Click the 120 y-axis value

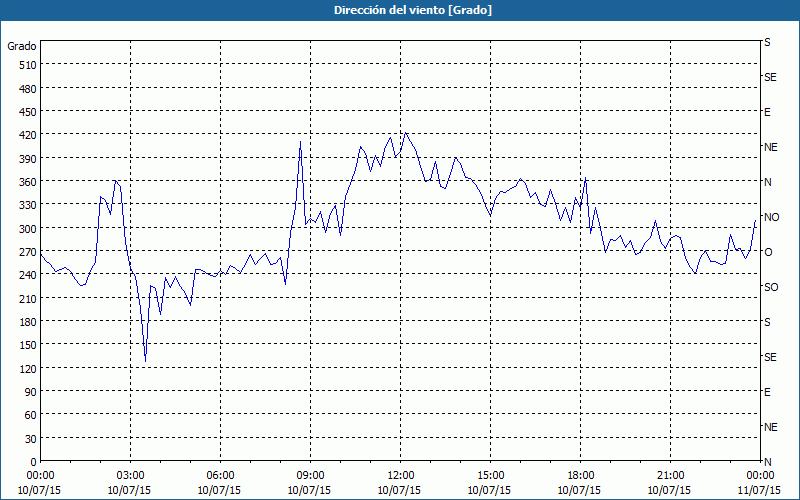pyautogui.click(x=28, y=368)
